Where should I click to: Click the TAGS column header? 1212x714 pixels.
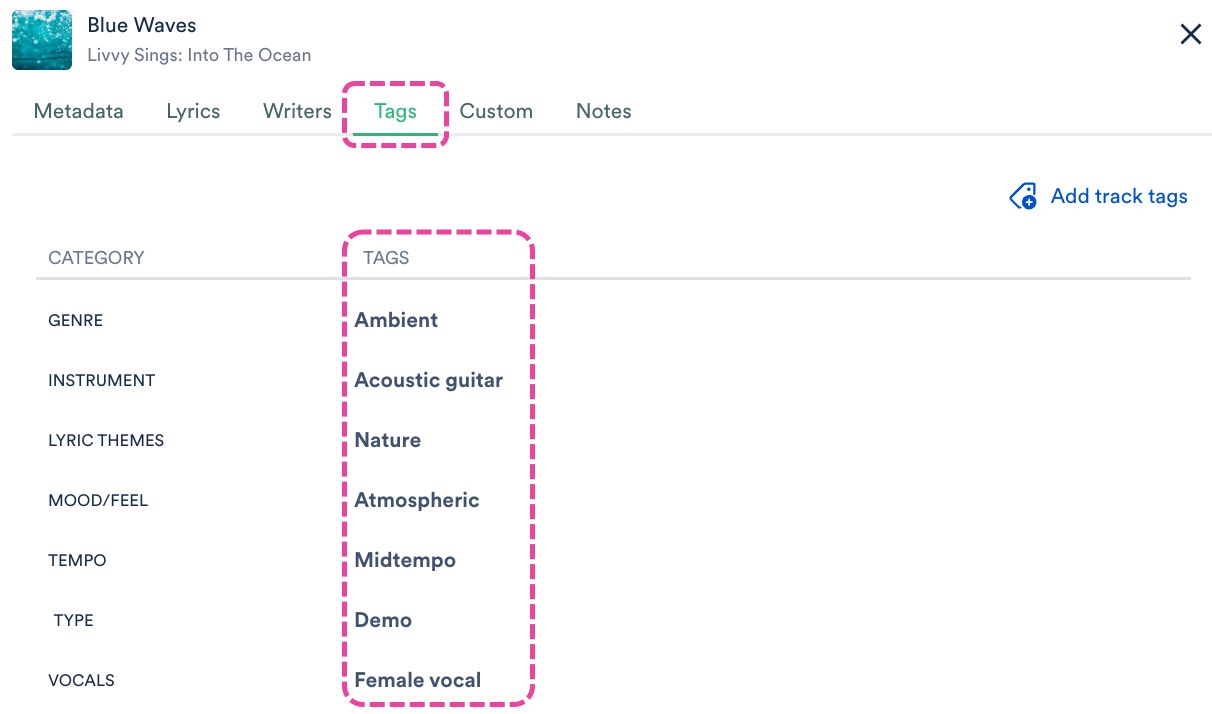(x=386, y=258)
